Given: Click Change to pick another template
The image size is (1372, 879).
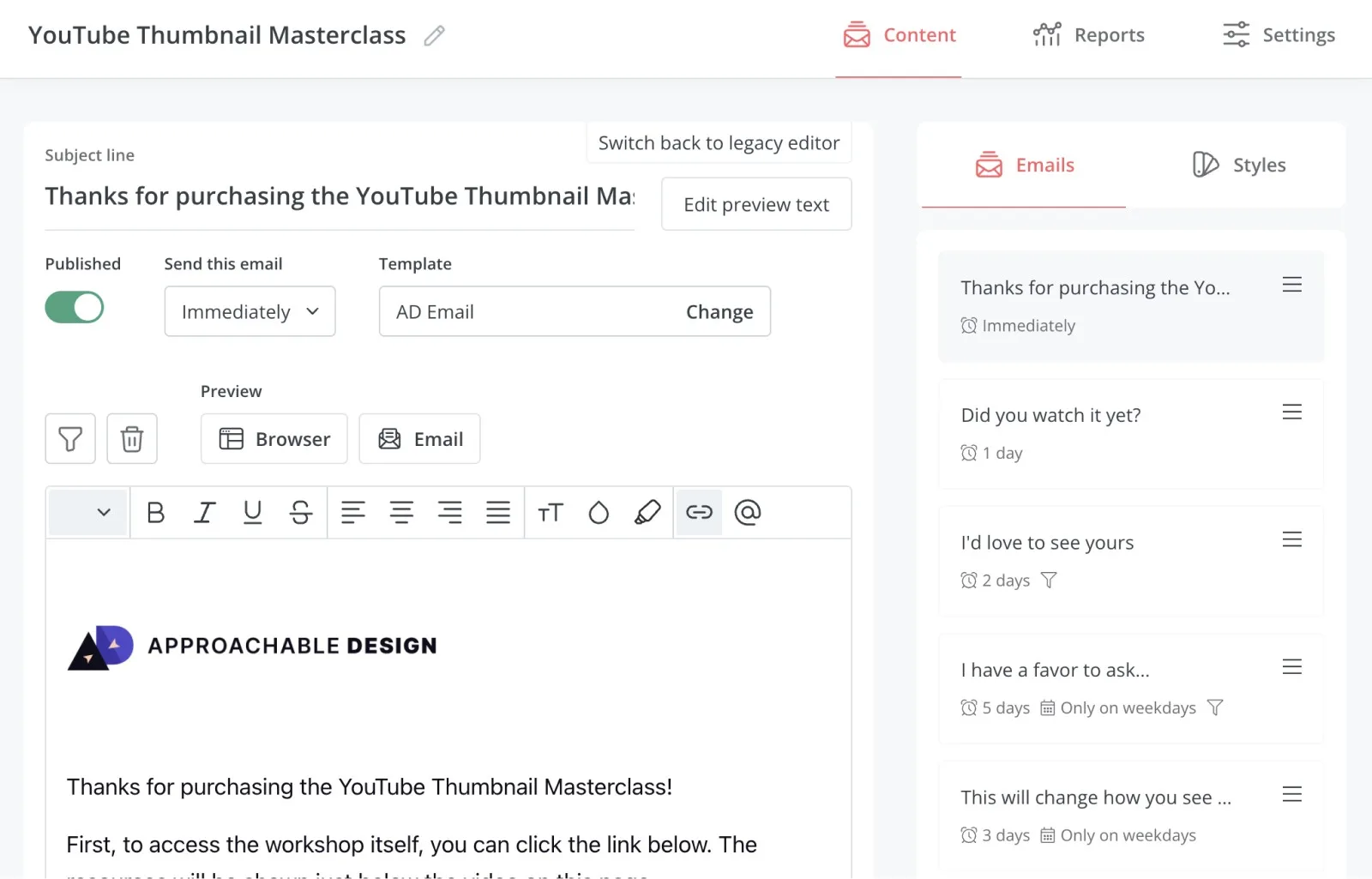Looking at the screenshot, I should coord(719,312).
